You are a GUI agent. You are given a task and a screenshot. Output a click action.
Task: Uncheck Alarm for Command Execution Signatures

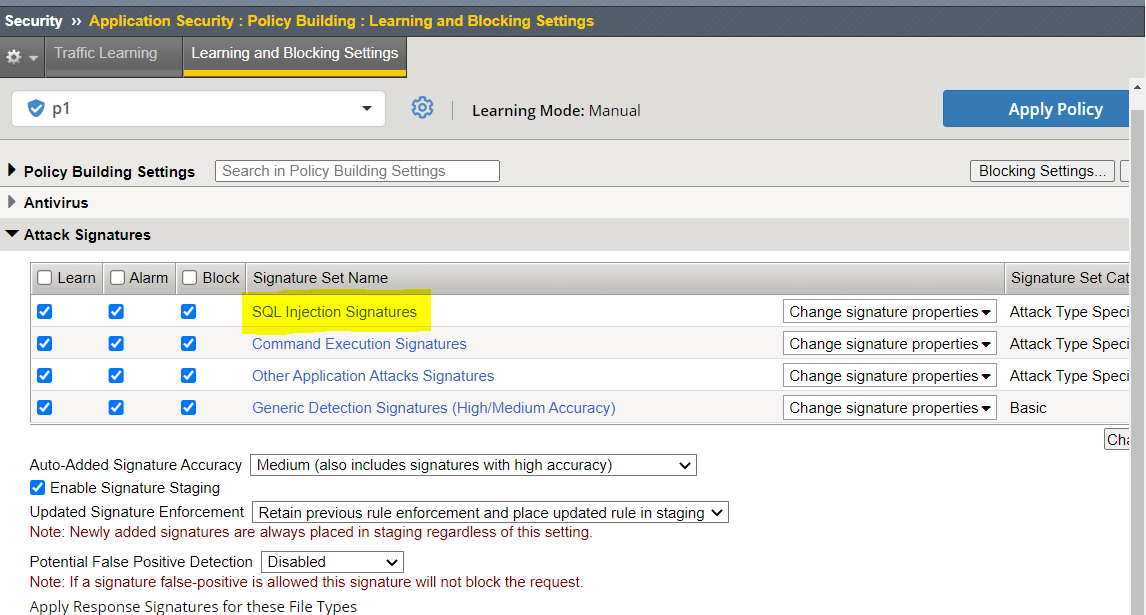(116, 344)
